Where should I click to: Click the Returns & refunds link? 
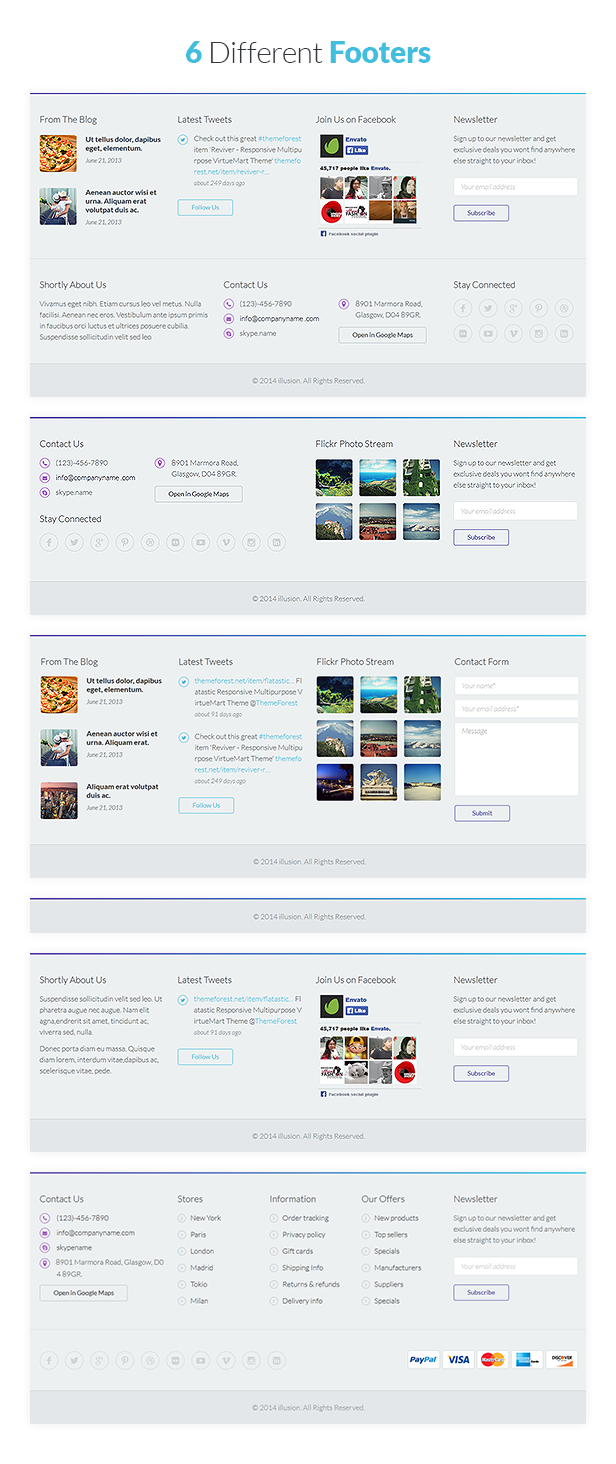310,1284
